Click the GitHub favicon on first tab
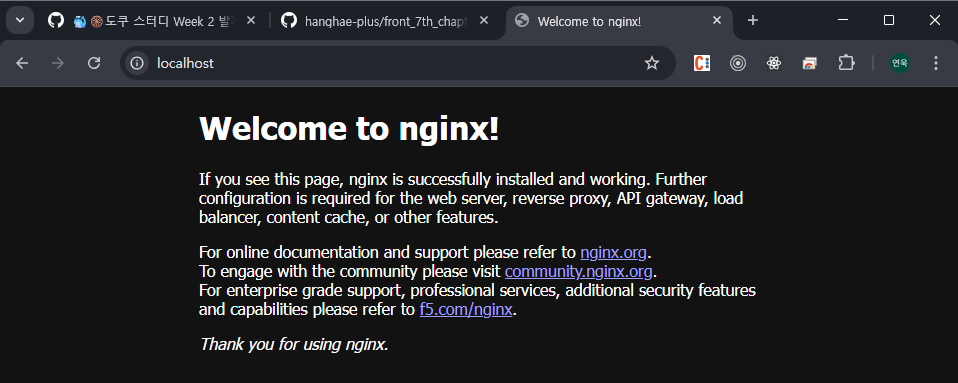This screenshot has height=383, width=958. [56, 21]
